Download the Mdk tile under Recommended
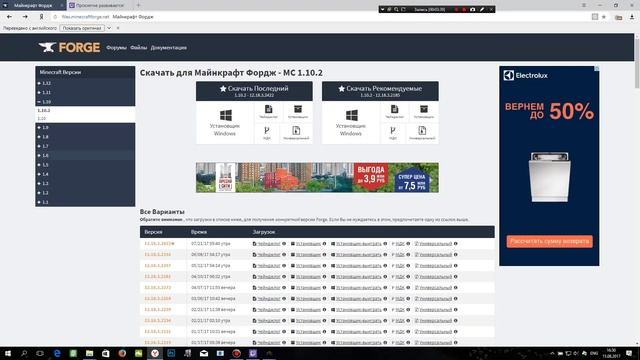This screenshot has width=640, height=360. point(393,133)
